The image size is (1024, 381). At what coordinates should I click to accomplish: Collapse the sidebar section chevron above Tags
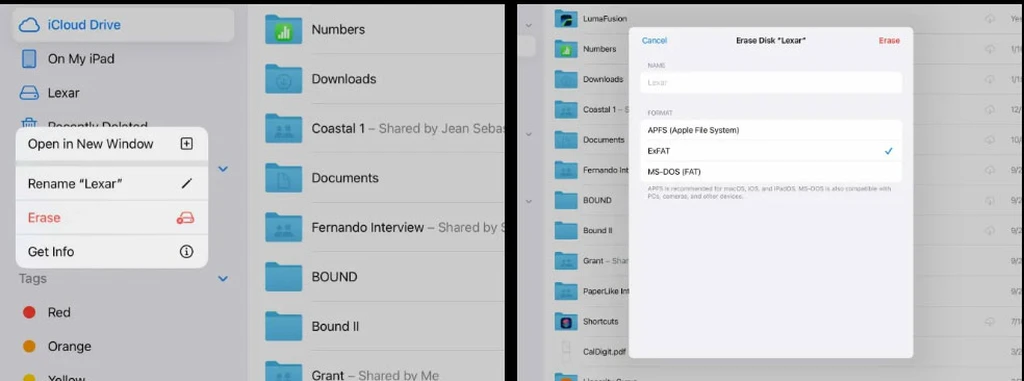click(x=223, y=169)
